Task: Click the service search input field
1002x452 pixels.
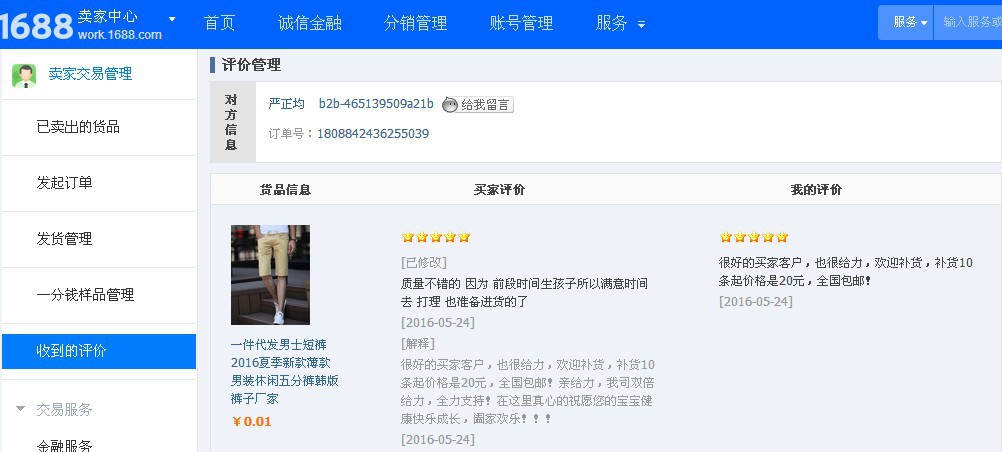Action: pos(967,22)
